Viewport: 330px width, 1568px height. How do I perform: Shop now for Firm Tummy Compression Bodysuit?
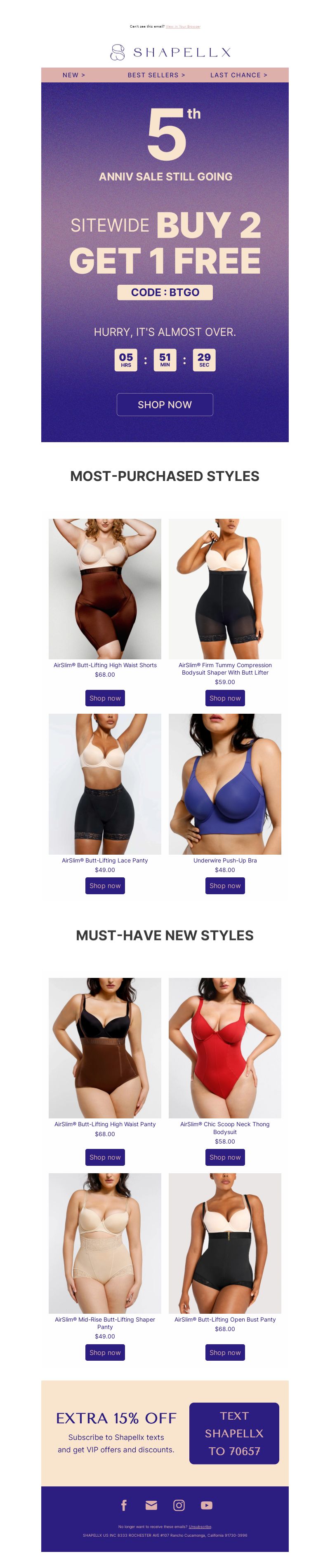pos(225,698)
